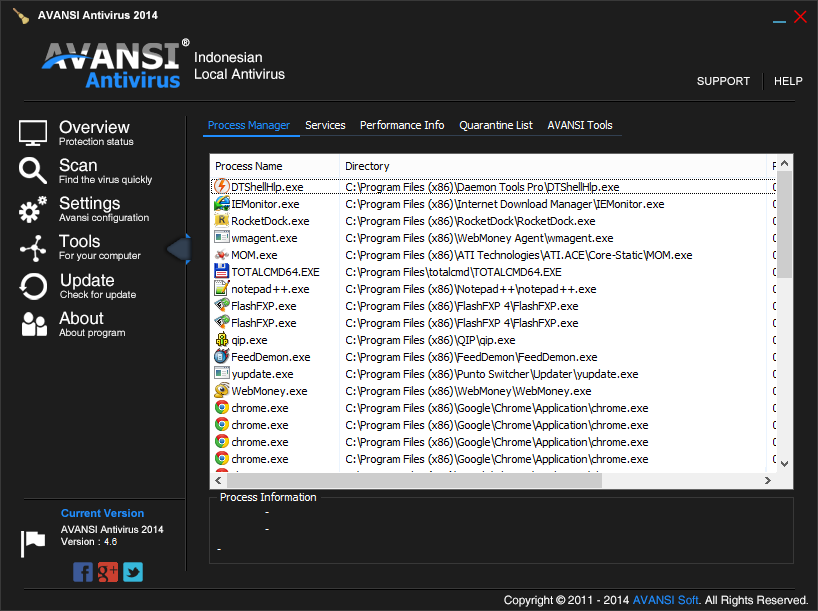Click the FeedDemon.exe process icon
818x611 pixels.
click(222, 356)
